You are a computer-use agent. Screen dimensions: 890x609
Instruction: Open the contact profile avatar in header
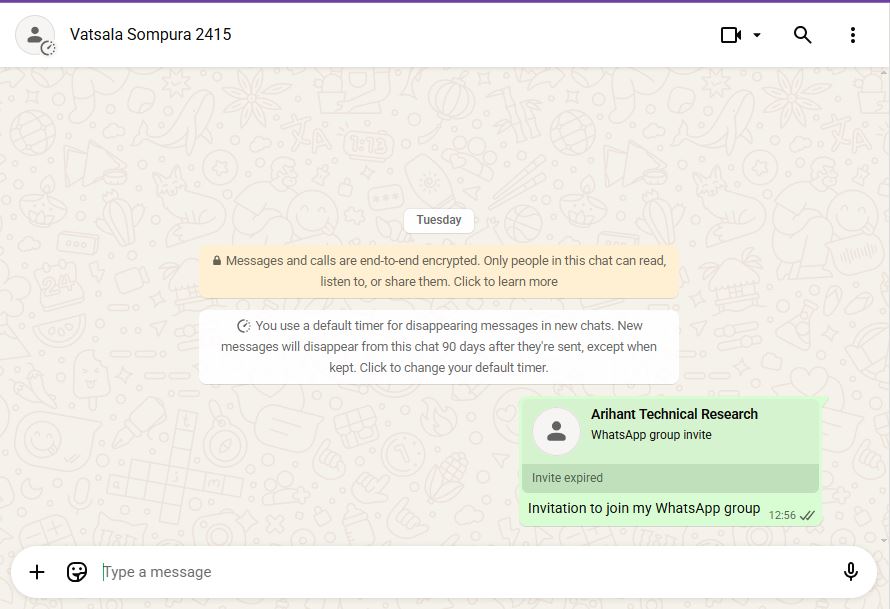(35, 35)
